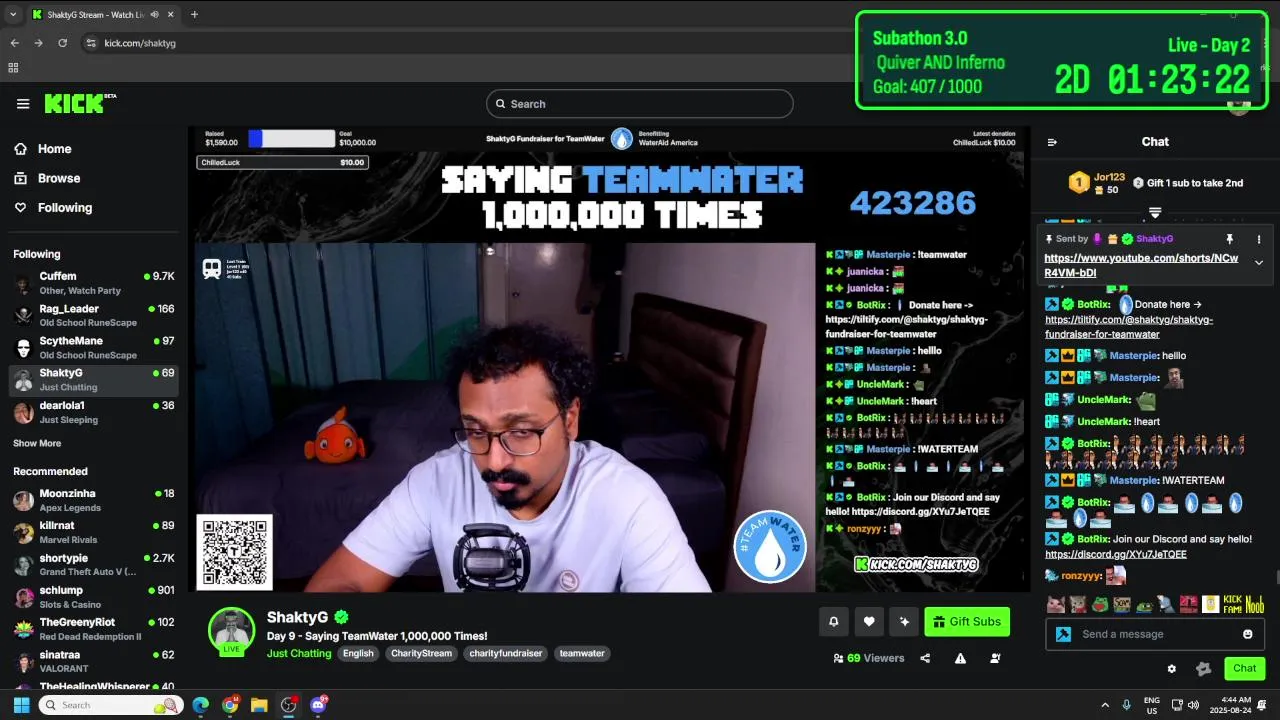Click the gray badge icon beside Chat button
The width and height of the screenshot is (1280, 720).
[1204, 668]
